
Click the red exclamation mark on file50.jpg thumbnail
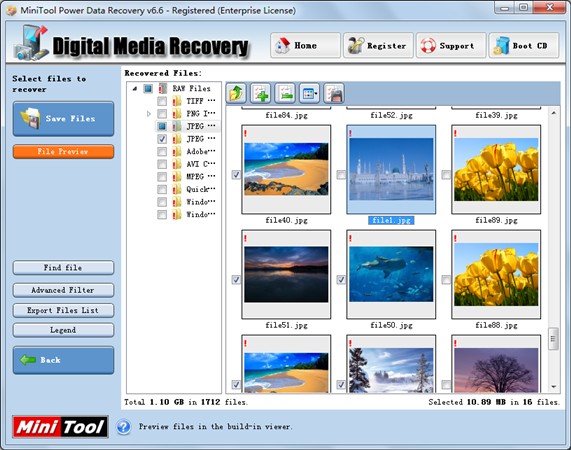tap(350, 238)
